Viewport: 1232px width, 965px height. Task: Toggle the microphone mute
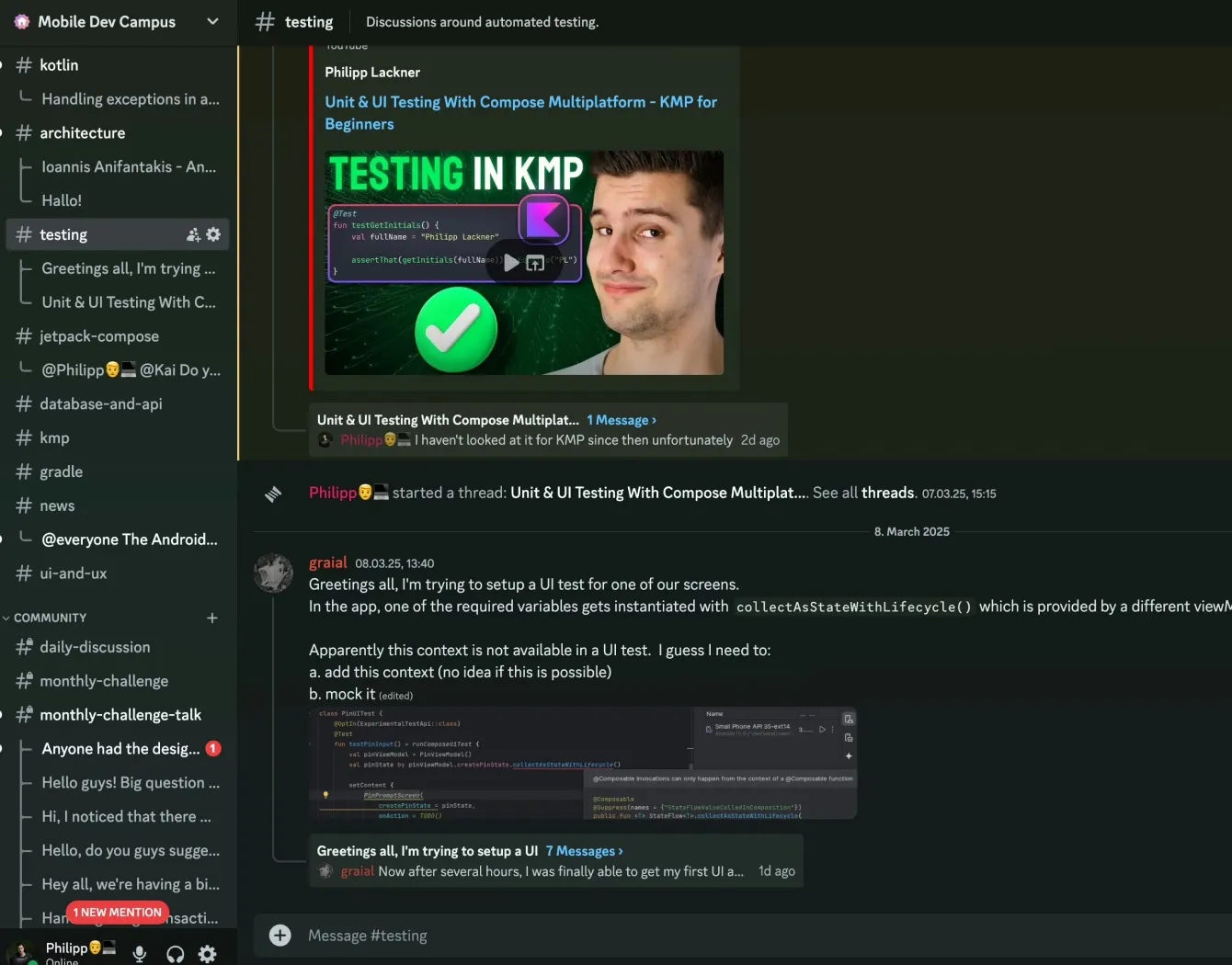pos(140,954)
